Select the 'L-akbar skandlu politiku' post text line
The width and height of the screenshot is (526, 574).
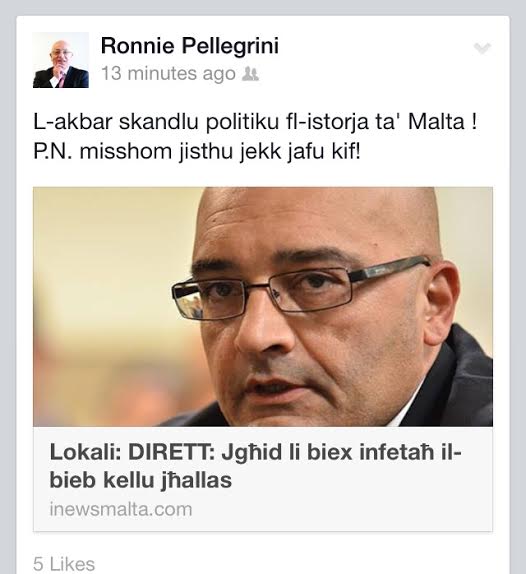click(x=255, y=121)
